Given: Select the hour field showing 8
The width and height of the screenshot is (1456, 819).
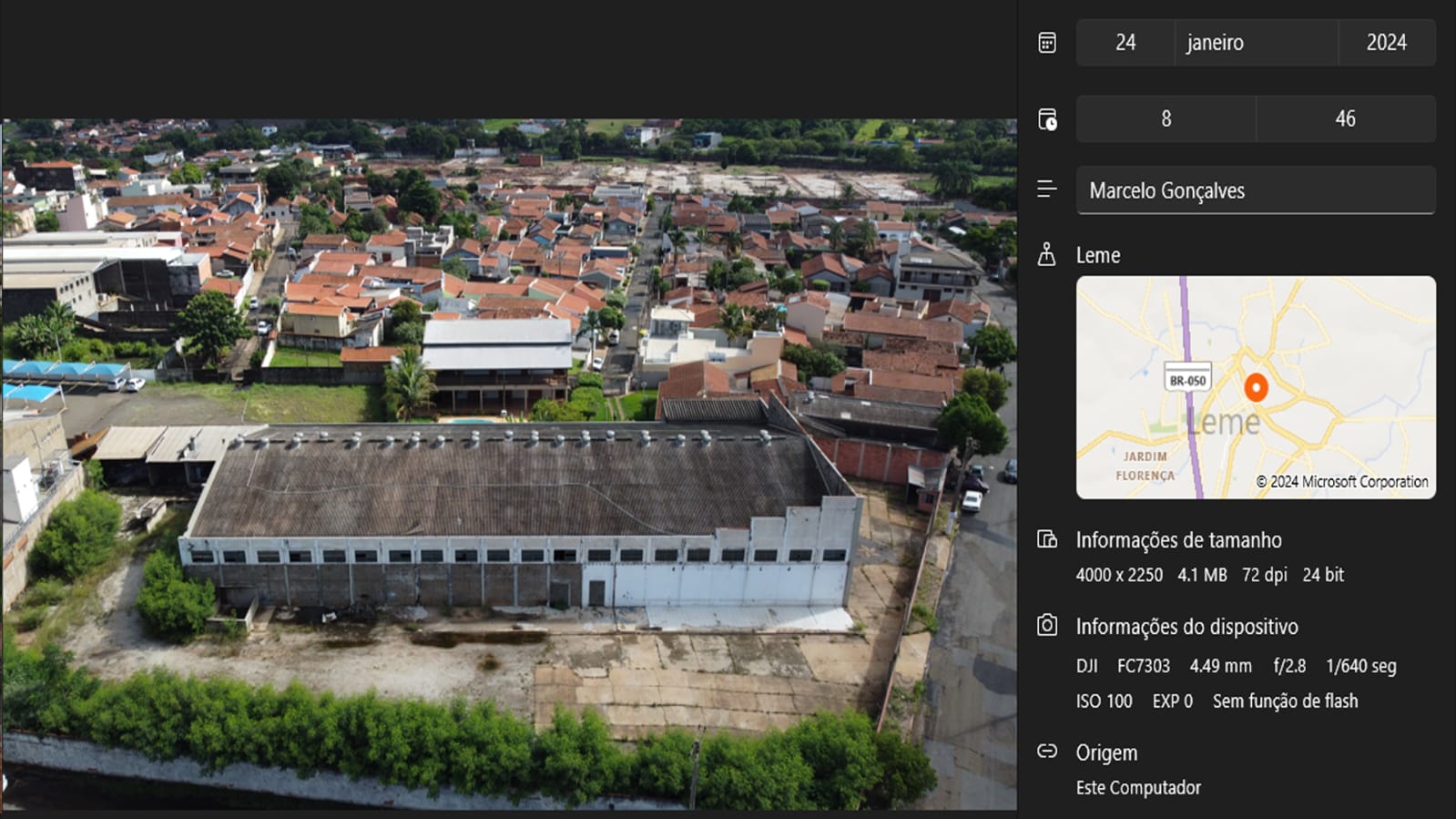Looking at the screenshot, I should click(x=1166, y=118).
